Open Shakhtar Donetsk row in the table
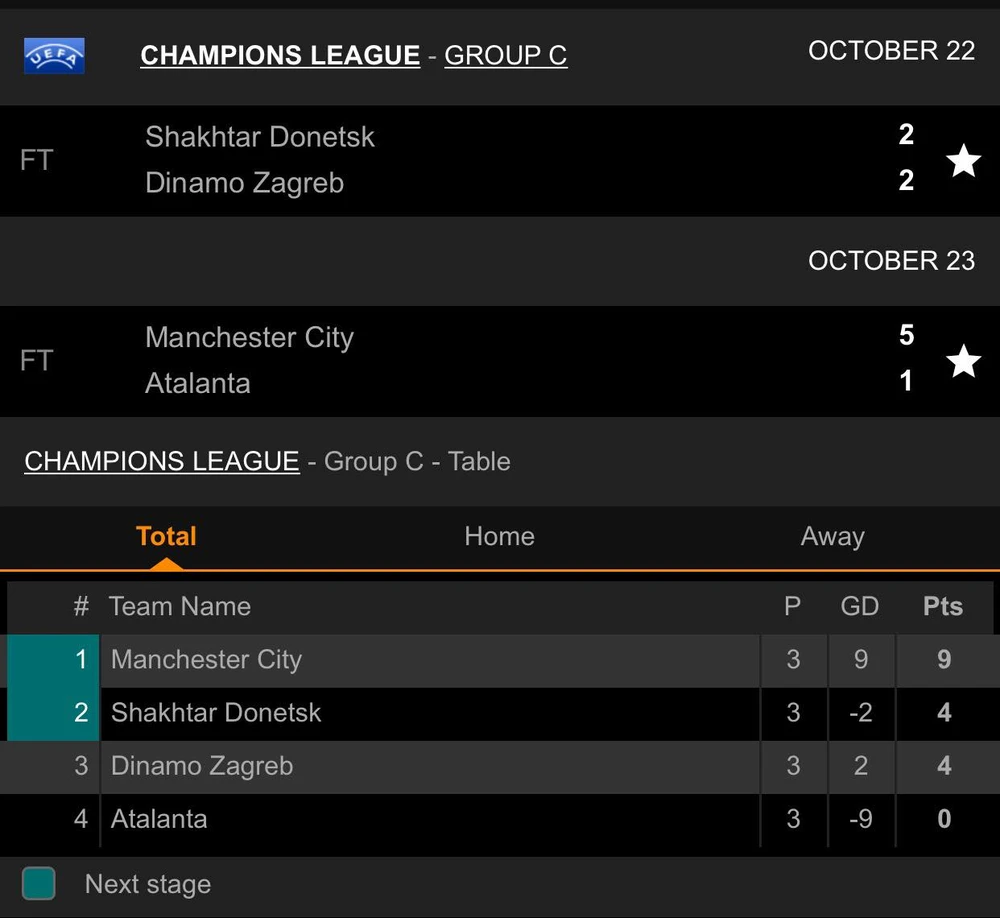This screenshot has width=1000, height=918. click(x=216, y=713)
